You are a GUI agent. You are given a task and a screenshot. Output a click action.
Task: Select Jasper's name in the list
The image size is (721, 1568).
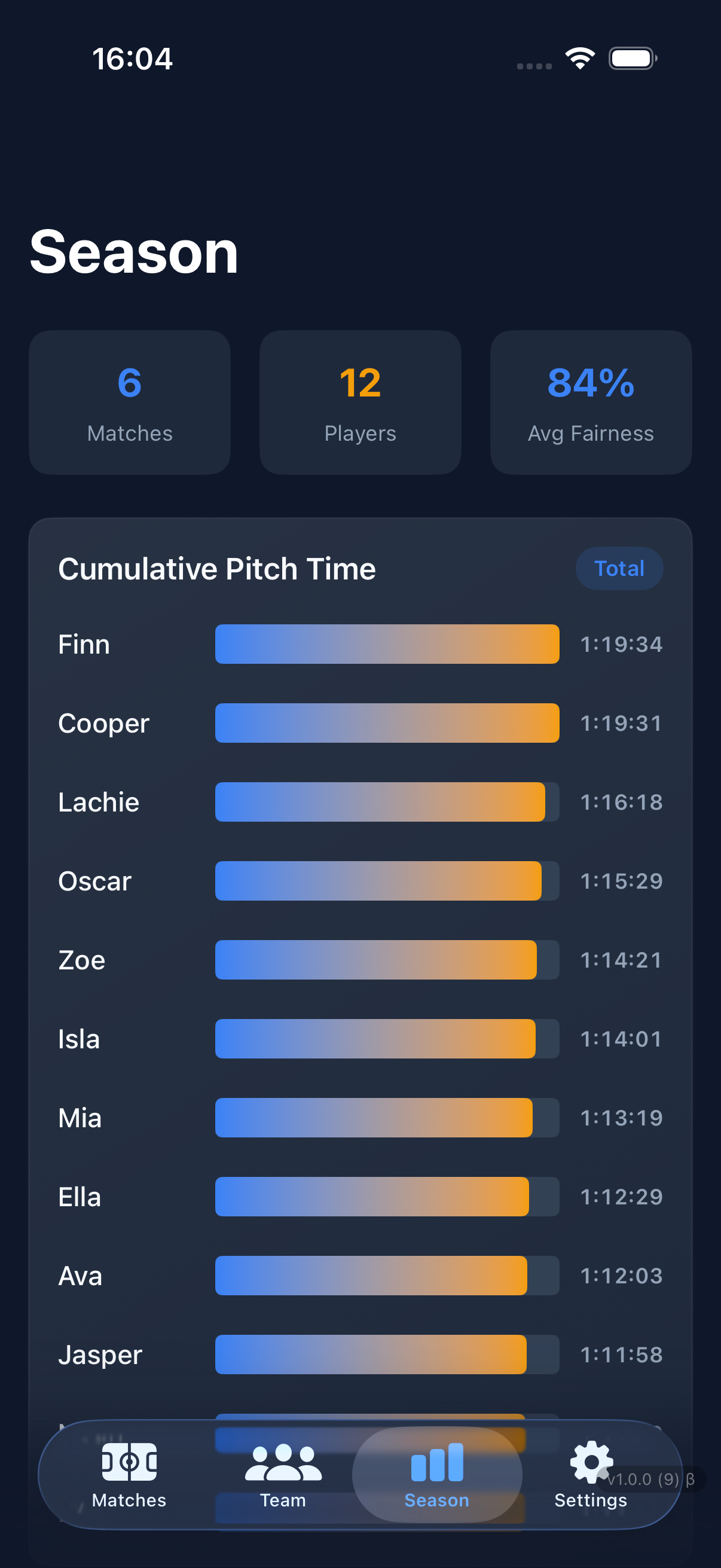pyautogui.click(x=100, y=1355)
